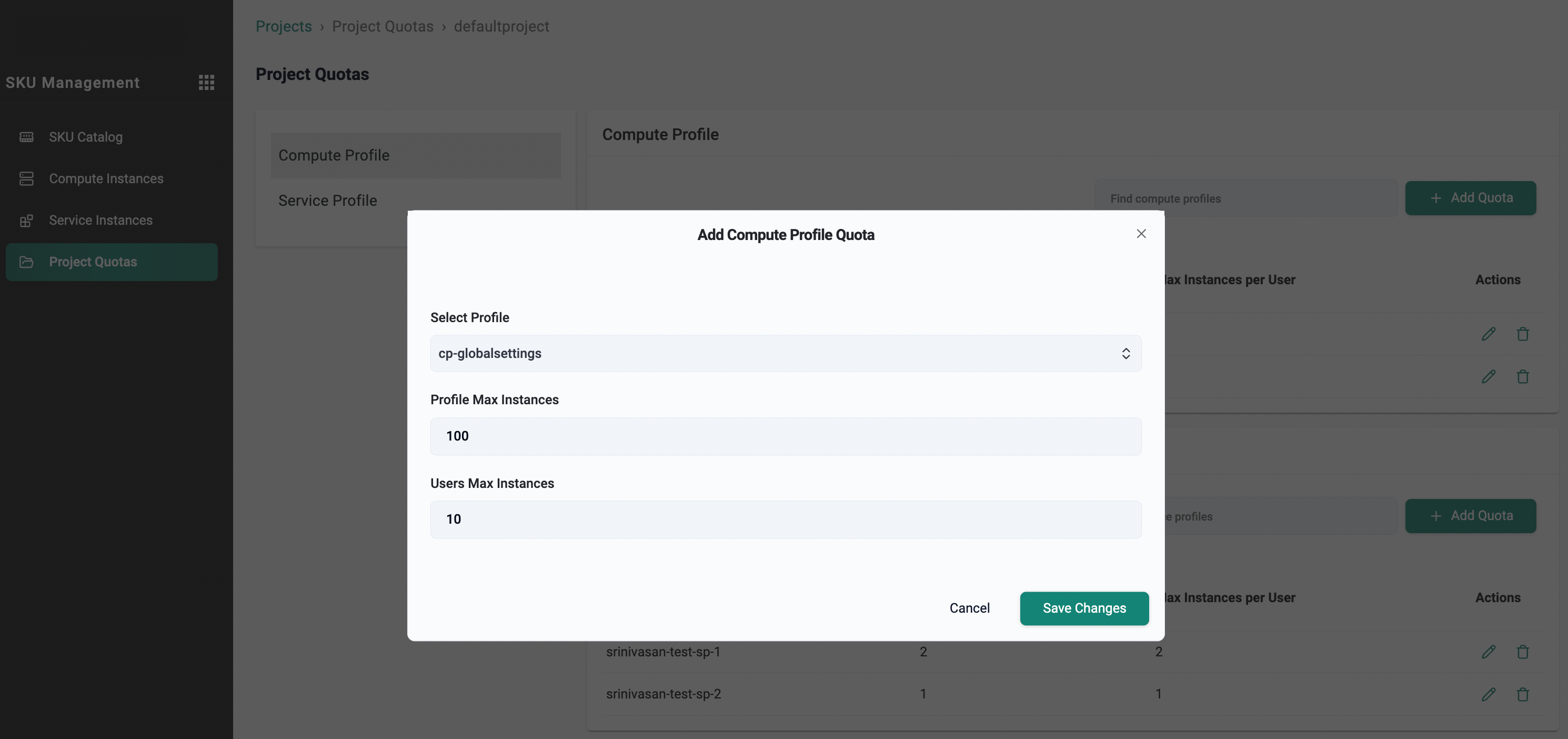Click the pencil icon in the second compute profile row

(1488, 376)
